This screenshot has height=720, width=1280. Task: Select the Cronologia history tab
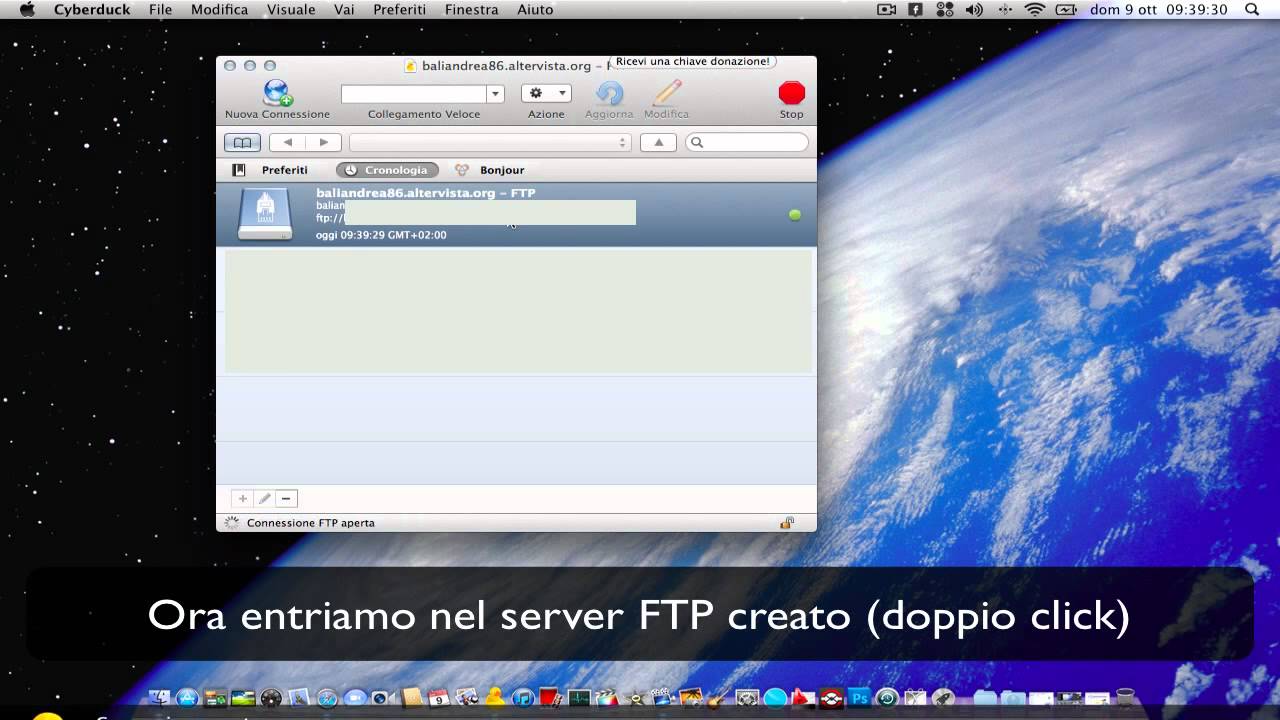(387, 170)
